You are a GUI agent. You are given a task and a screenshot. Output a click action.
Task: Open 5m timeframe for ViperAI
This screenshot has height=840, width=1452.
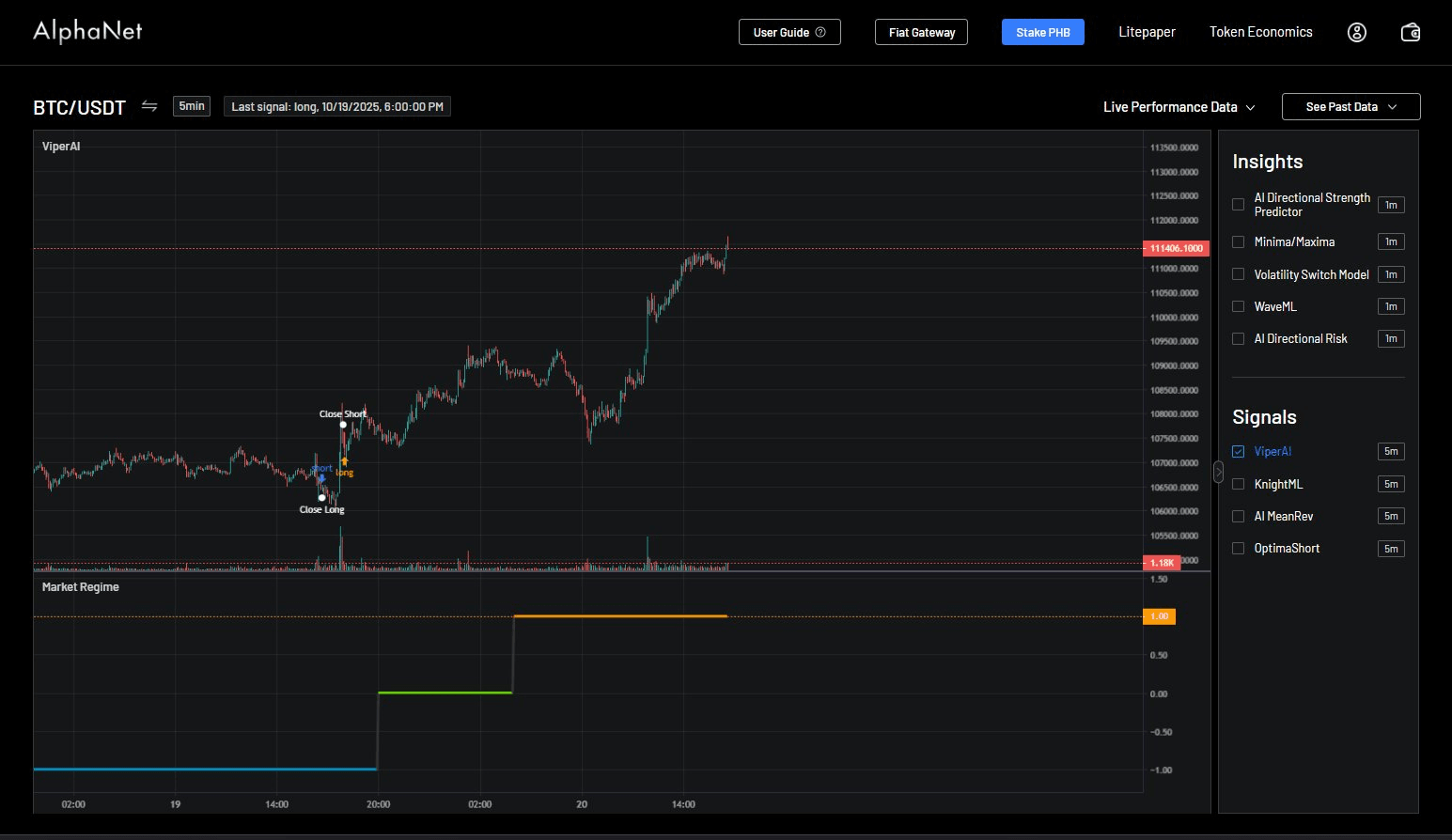pos(1391,451)
